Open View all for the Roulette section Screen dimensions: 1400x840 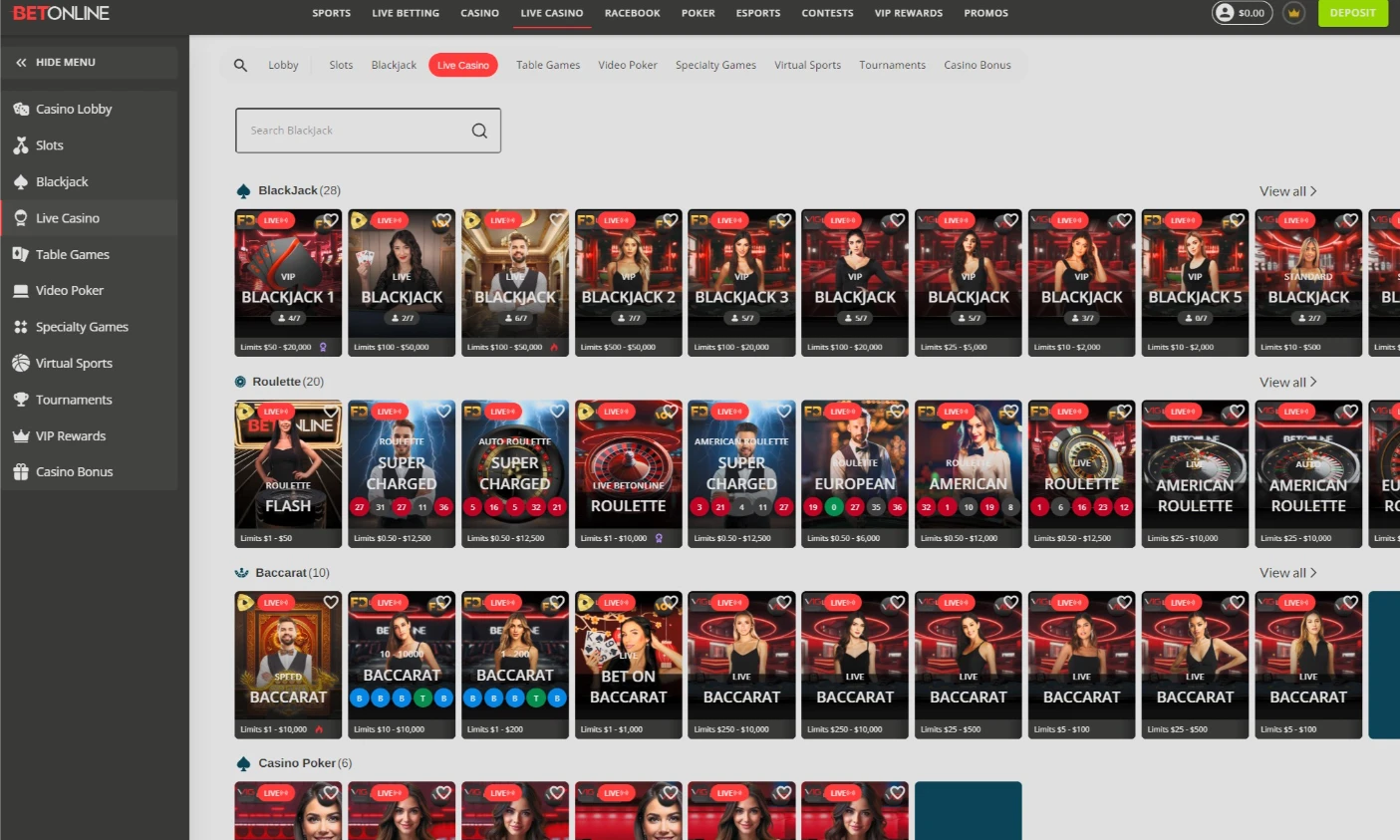pos(1288,382)
